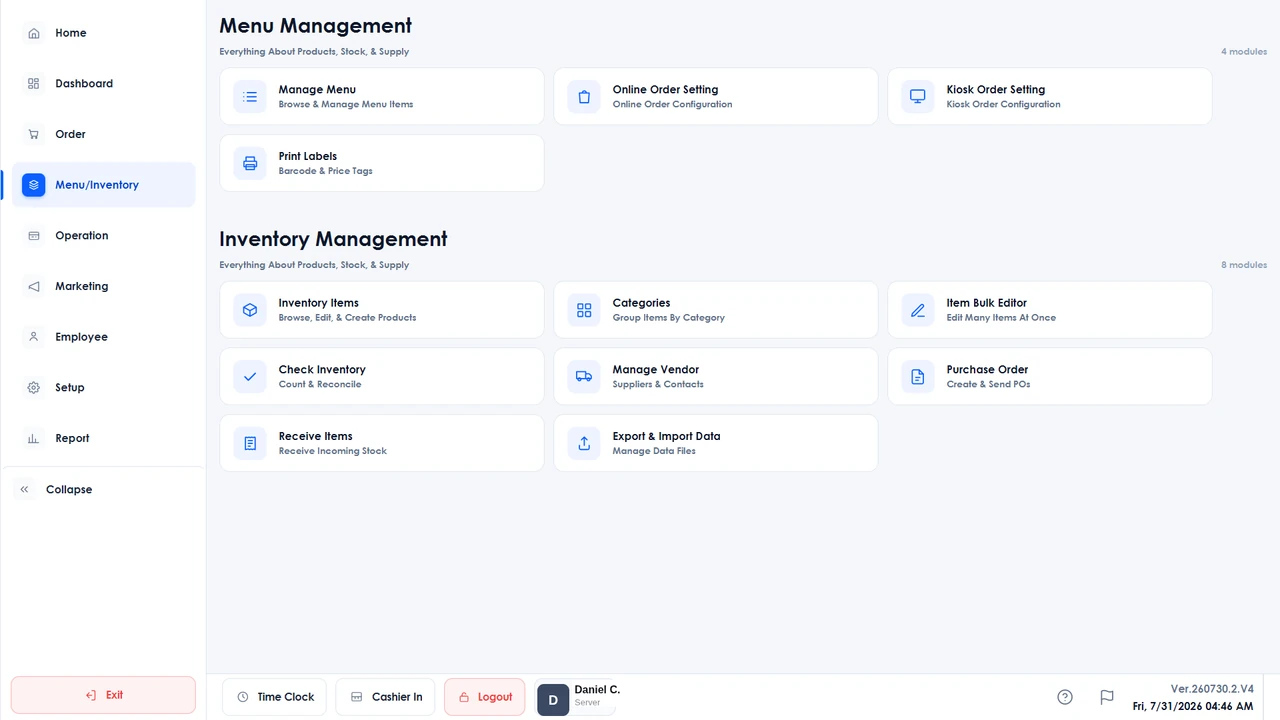
Task: Click the Check Inventory checkmark icon
Action: tap(250, 377)
